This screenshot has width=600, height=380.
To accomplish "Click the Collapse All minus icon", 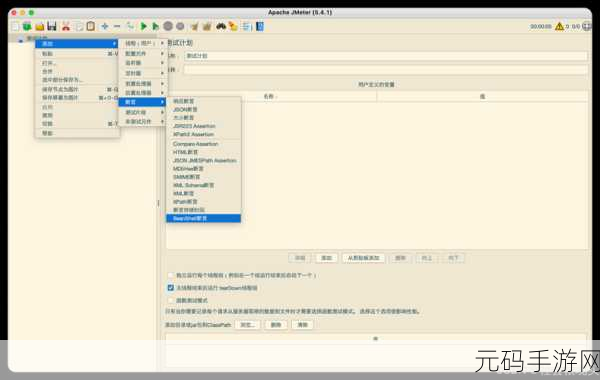I will click(x=117, y=26).
